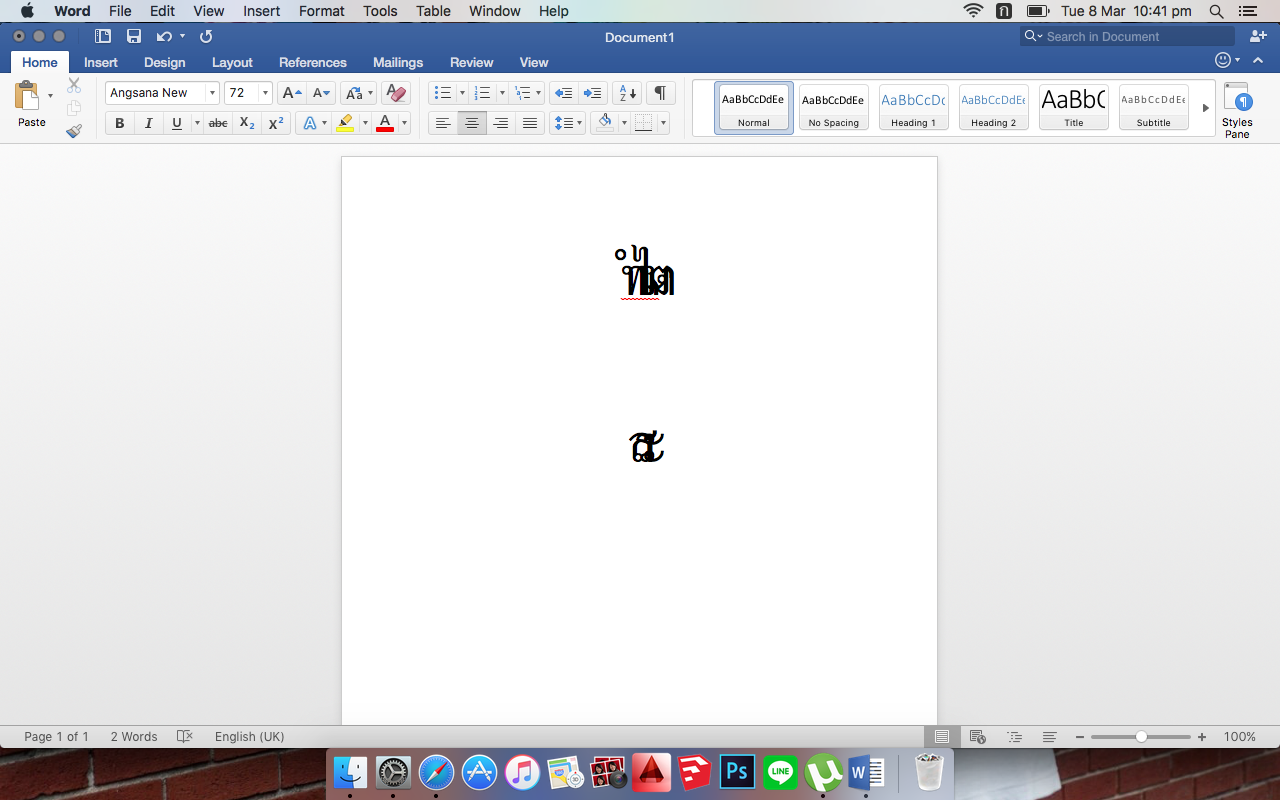Toggle show paragraph marks

point(660,93)
